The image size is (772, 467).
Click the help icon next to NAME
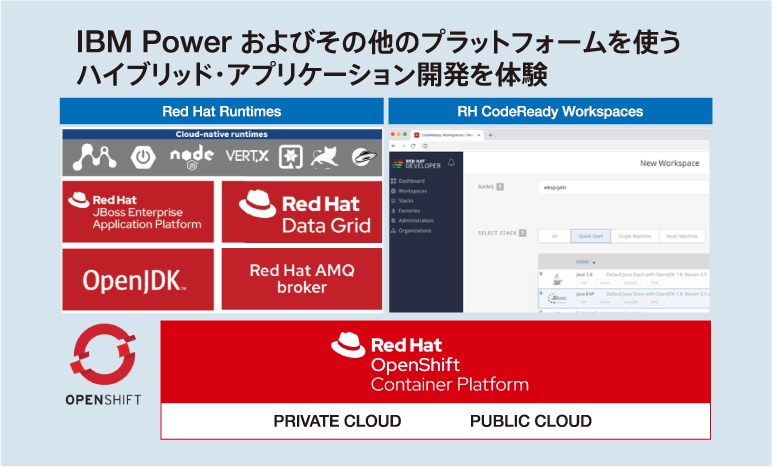(x=500, y=187)
